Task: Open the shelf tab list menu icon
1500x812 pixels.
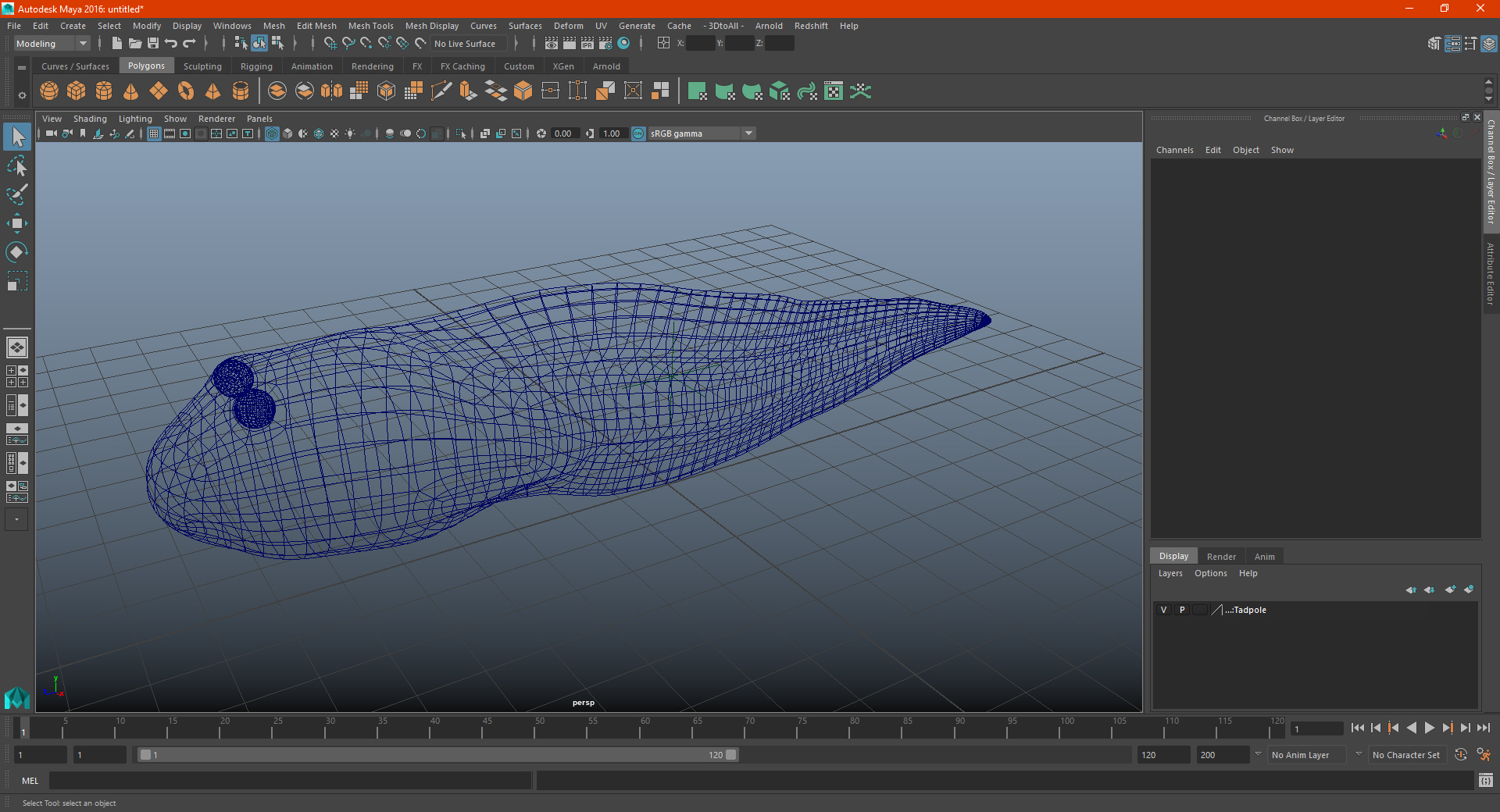Action: pyautogui.click(x=22, y=68)
